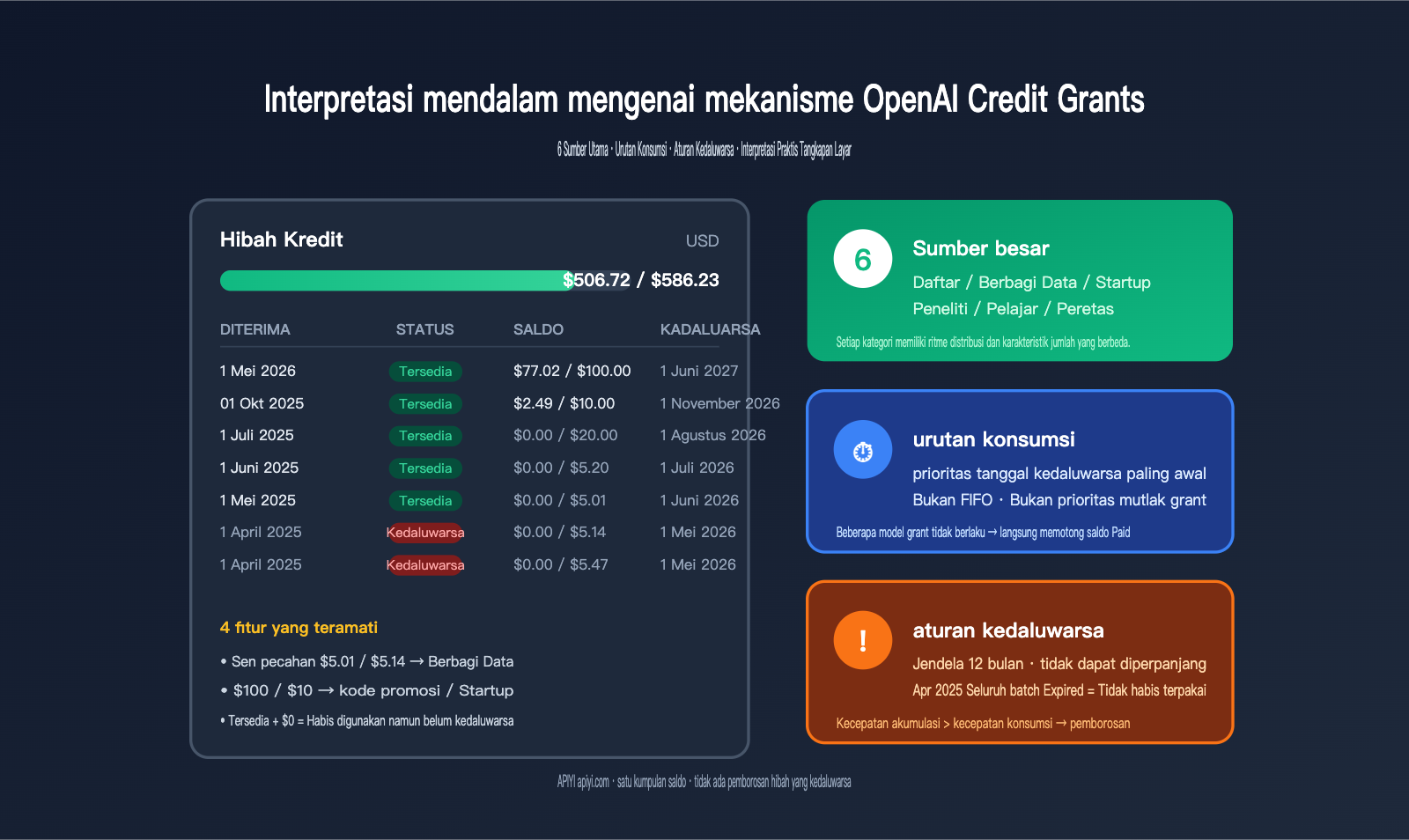Click the balance $0.00 / $20.00
The image size is (1409, 840).
tap(566, 435)
